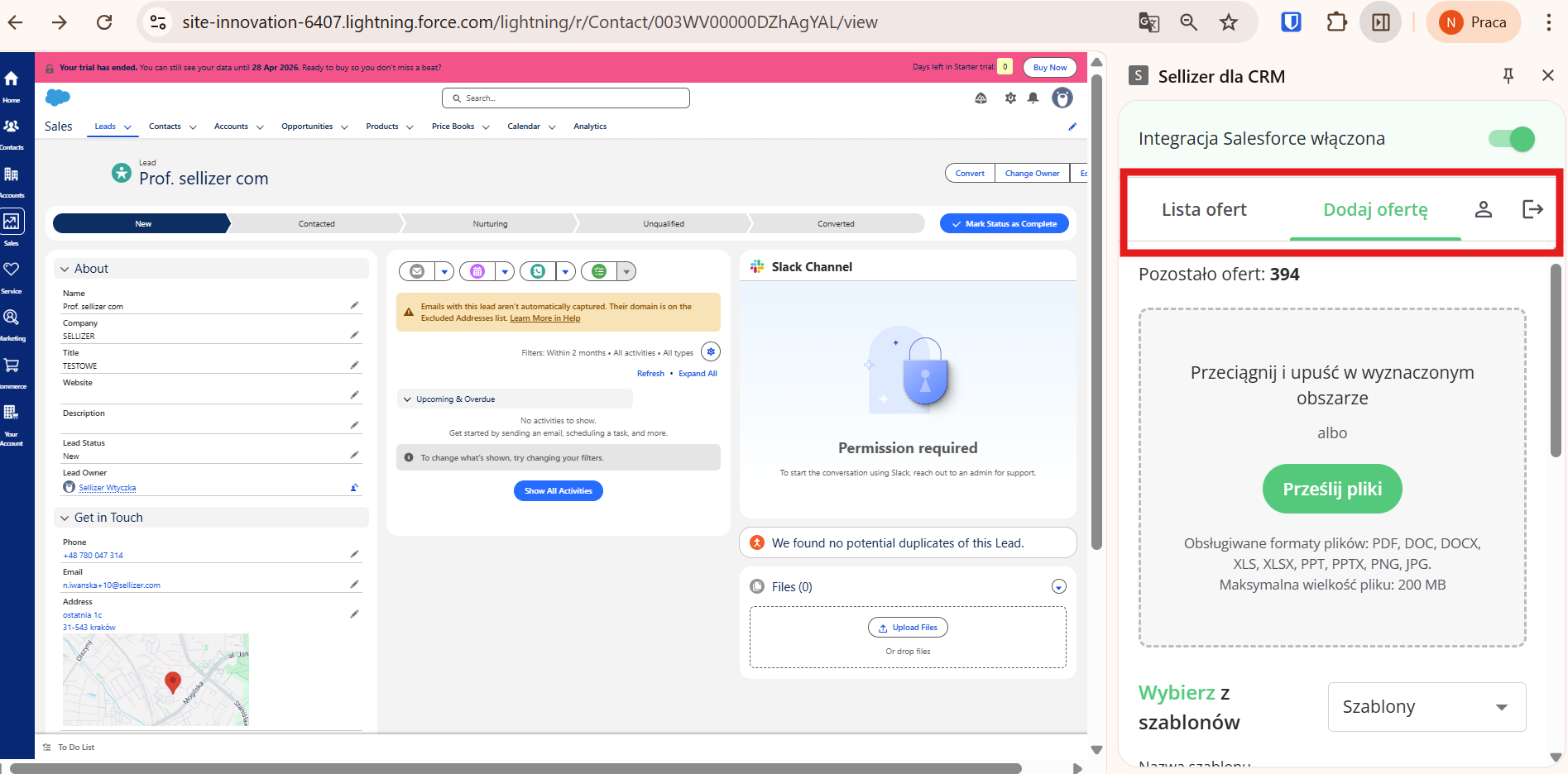Click Mark Status as Complete button

[x=1004, y=224]
